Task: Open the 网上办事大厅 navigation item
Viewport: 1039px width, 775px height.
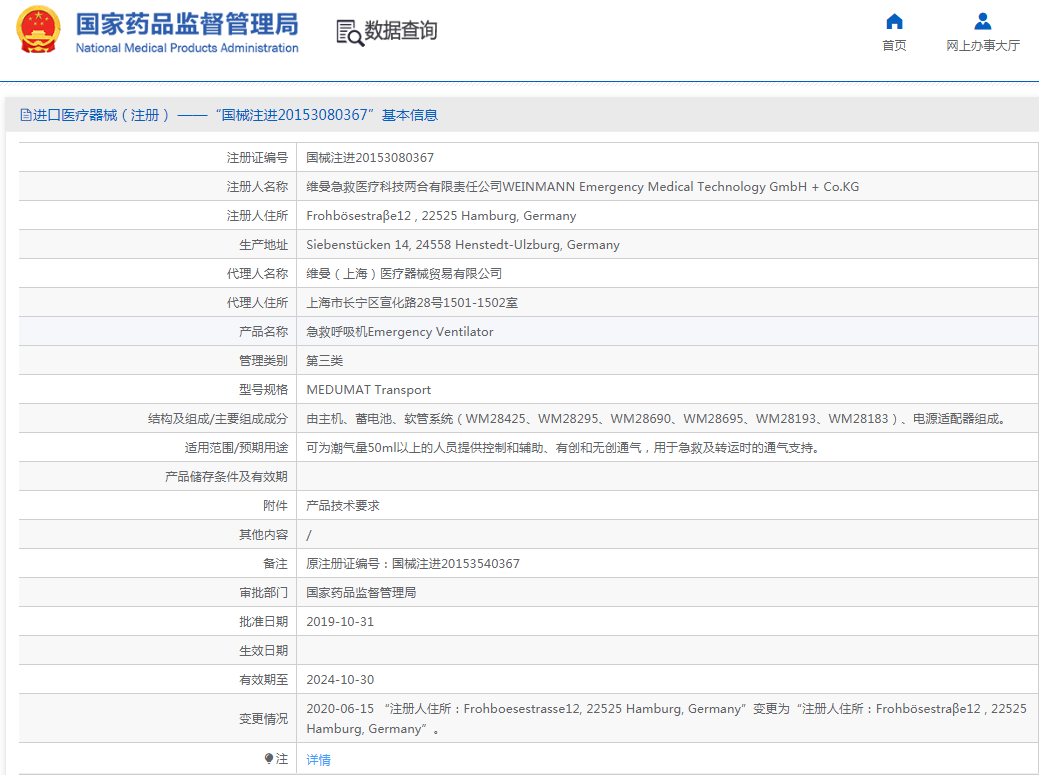Action: (x=982, y=46)
